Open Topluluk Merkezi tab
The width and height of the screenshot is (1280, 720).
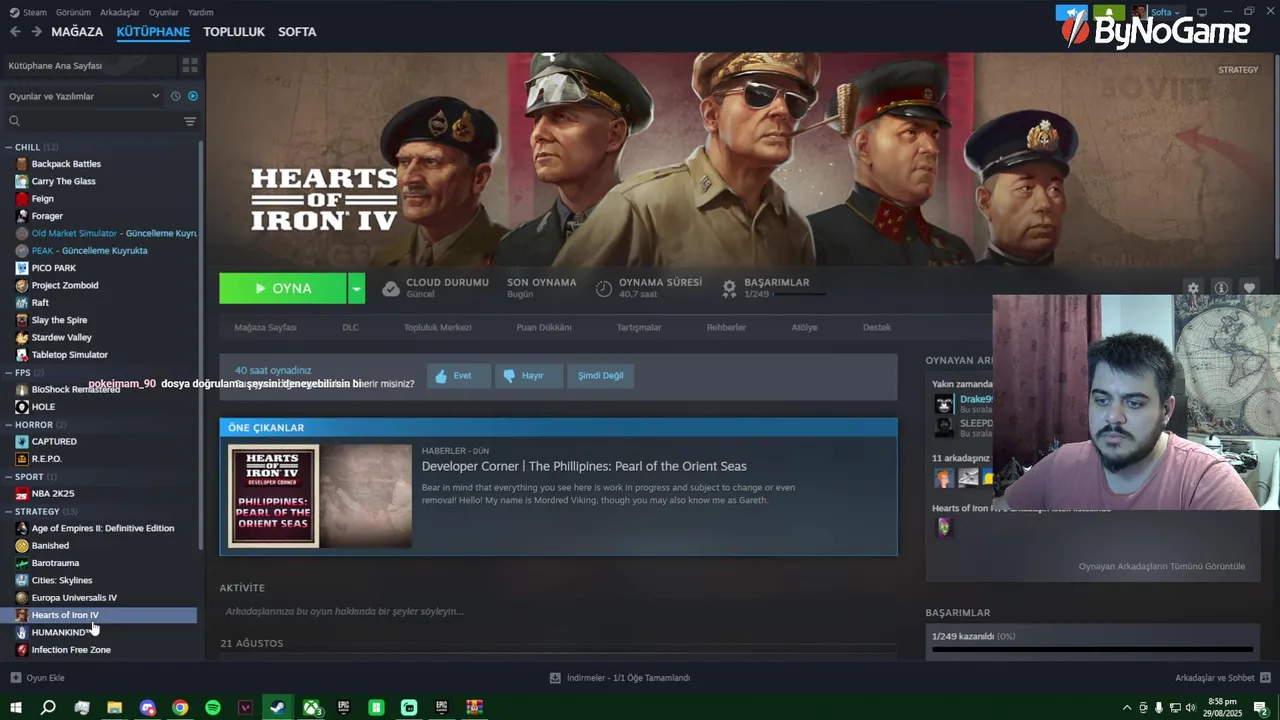[x=437, y=327]
